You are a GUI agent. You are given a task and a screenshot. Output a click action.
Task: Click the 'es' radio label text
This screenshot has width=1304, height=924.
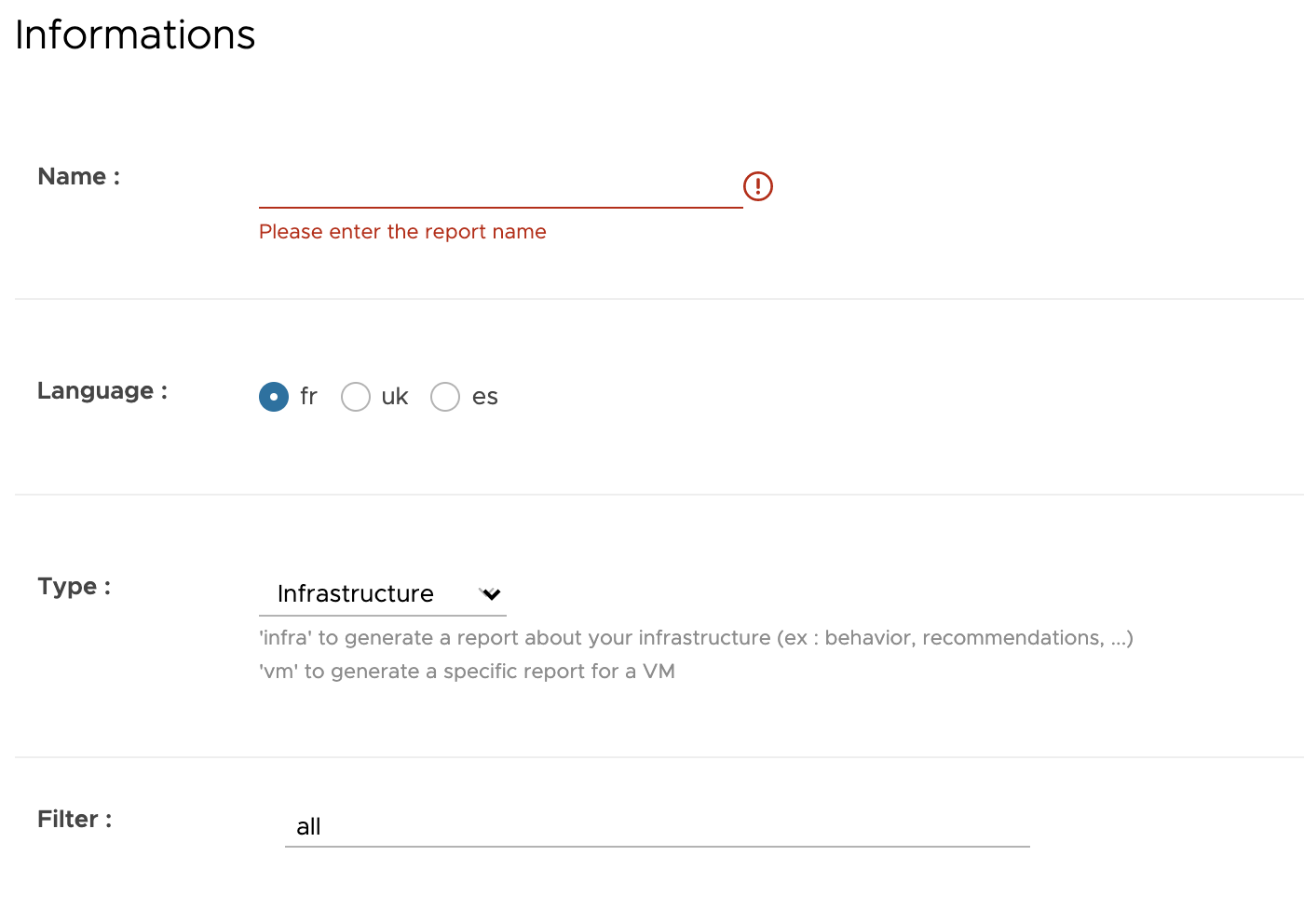tap(484, 397)
